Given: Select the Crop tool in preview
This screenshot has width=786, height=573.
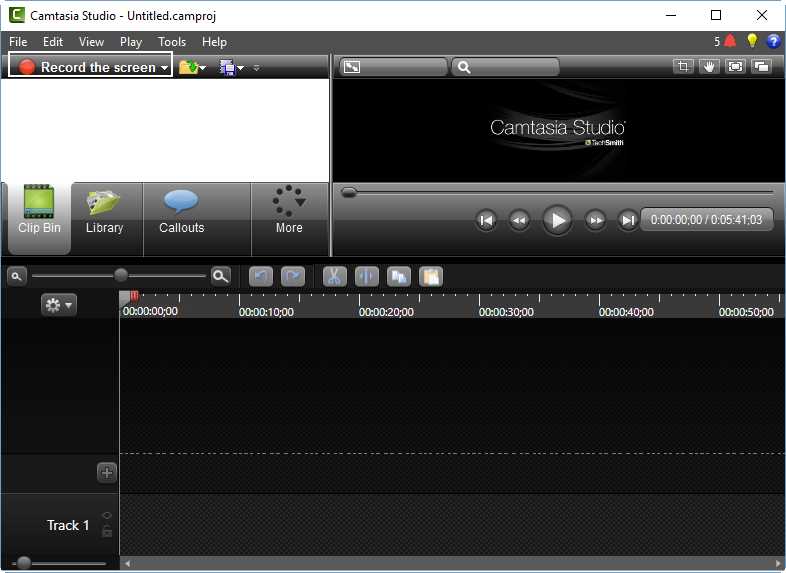Looking at the screenshot, I should (x=683, y=66).
